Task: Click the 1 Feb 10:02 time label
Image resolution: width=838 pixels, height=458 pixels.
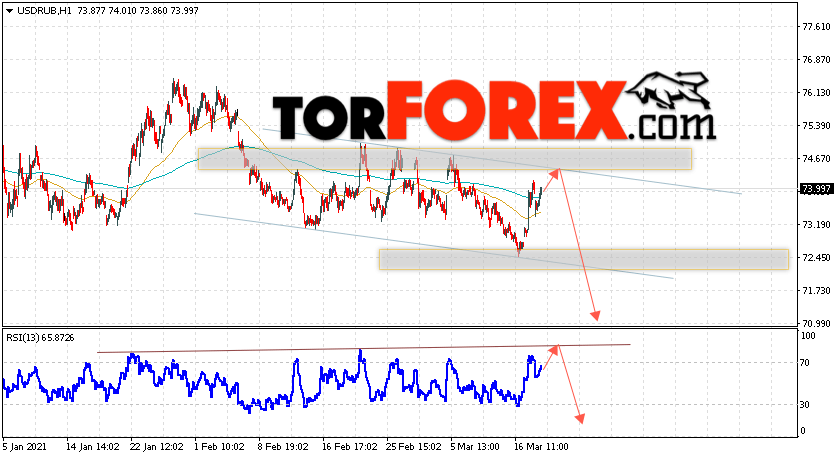Action: 219,446
